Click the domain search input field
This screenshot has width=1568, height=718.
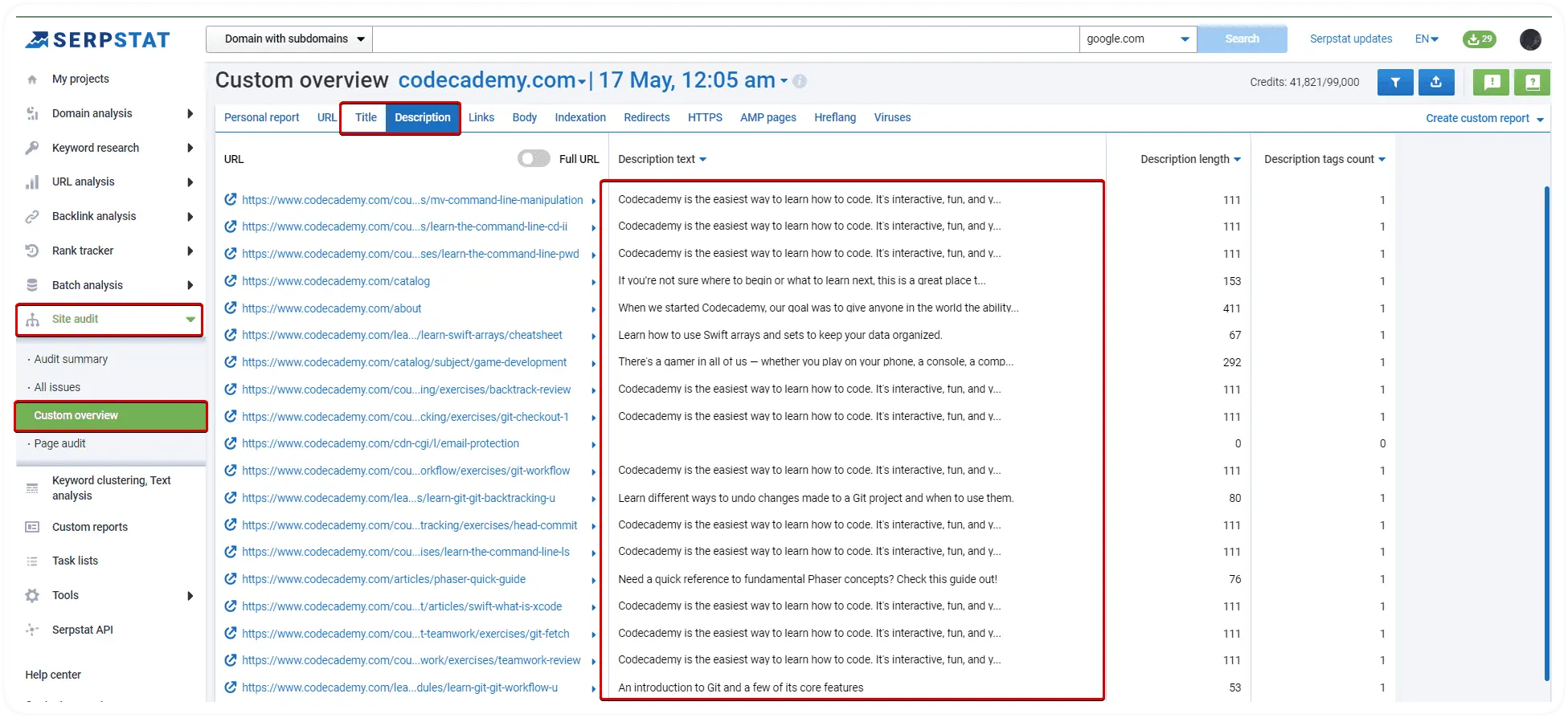point(726,39)
